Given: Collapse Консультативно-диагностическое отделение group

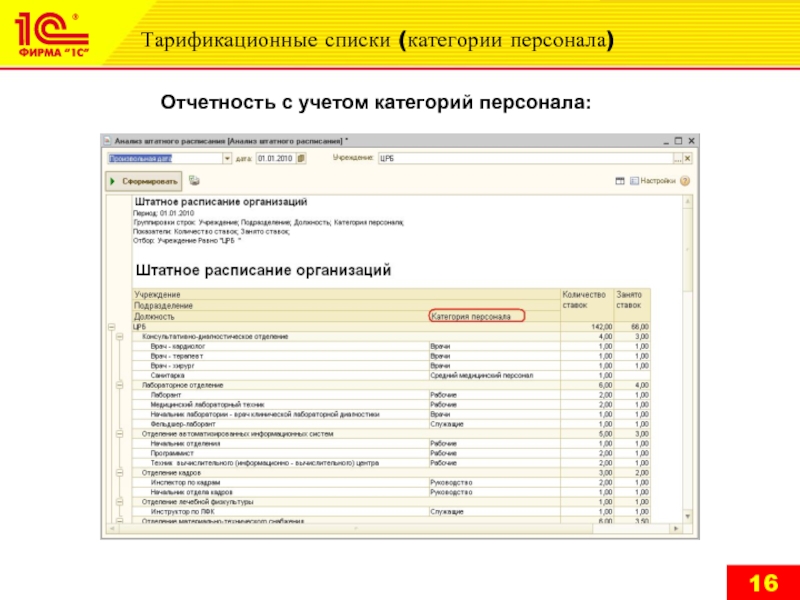Looking at the screenshot, I should (119, 336).
